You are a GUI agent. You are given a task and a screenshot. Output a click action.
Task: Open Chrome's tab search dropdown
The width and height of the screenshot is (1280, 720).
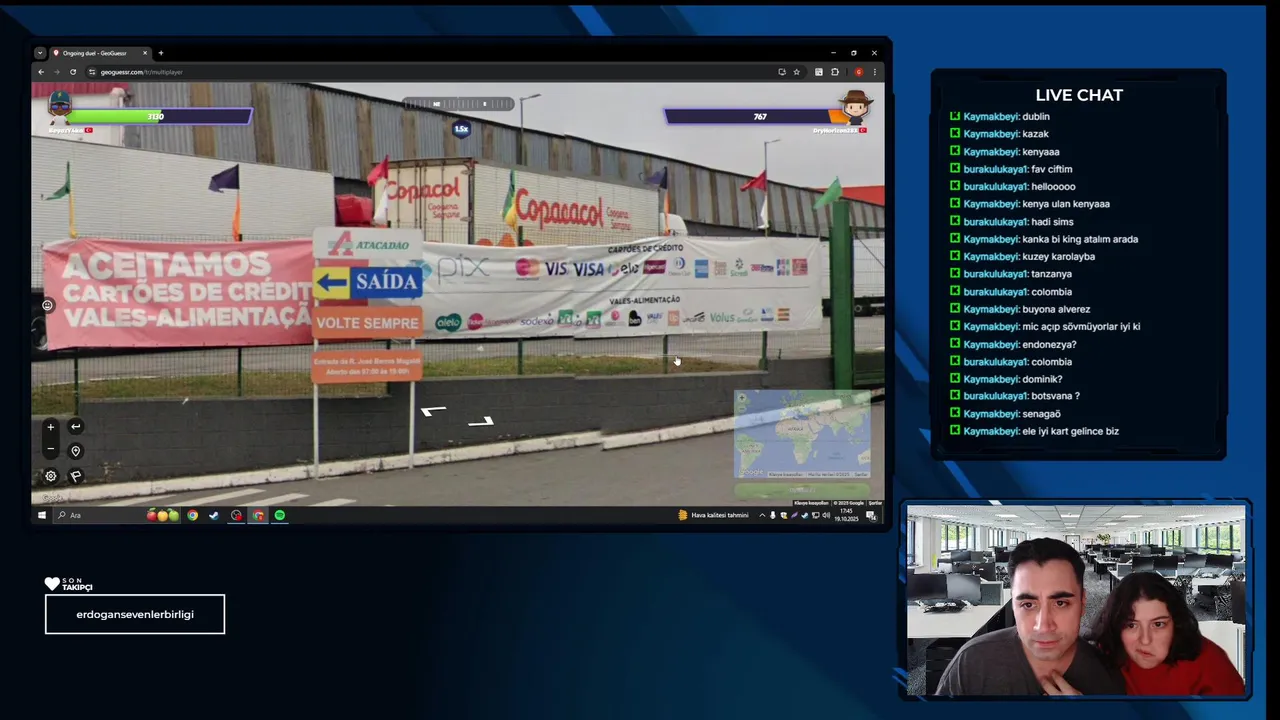(40, 53)
